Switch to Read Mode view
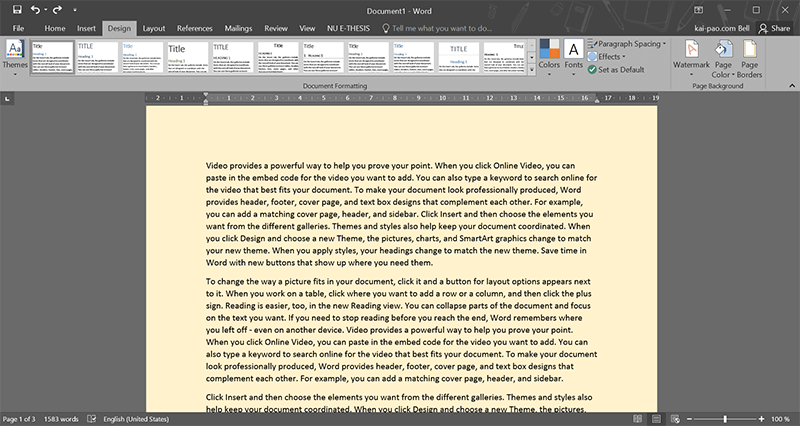 pyautogui.click(x=637, y=419)
